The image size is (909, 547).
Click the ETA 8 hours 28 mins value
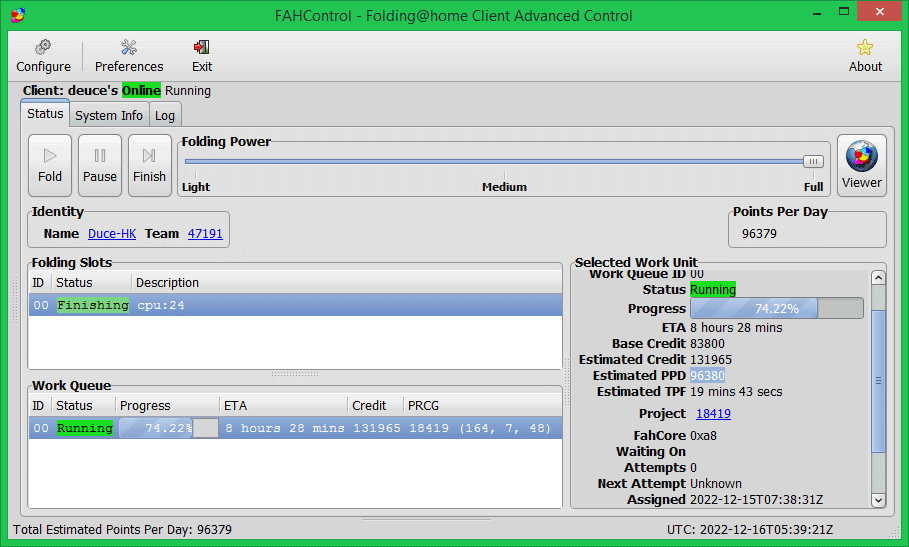(x=736, y=327)
